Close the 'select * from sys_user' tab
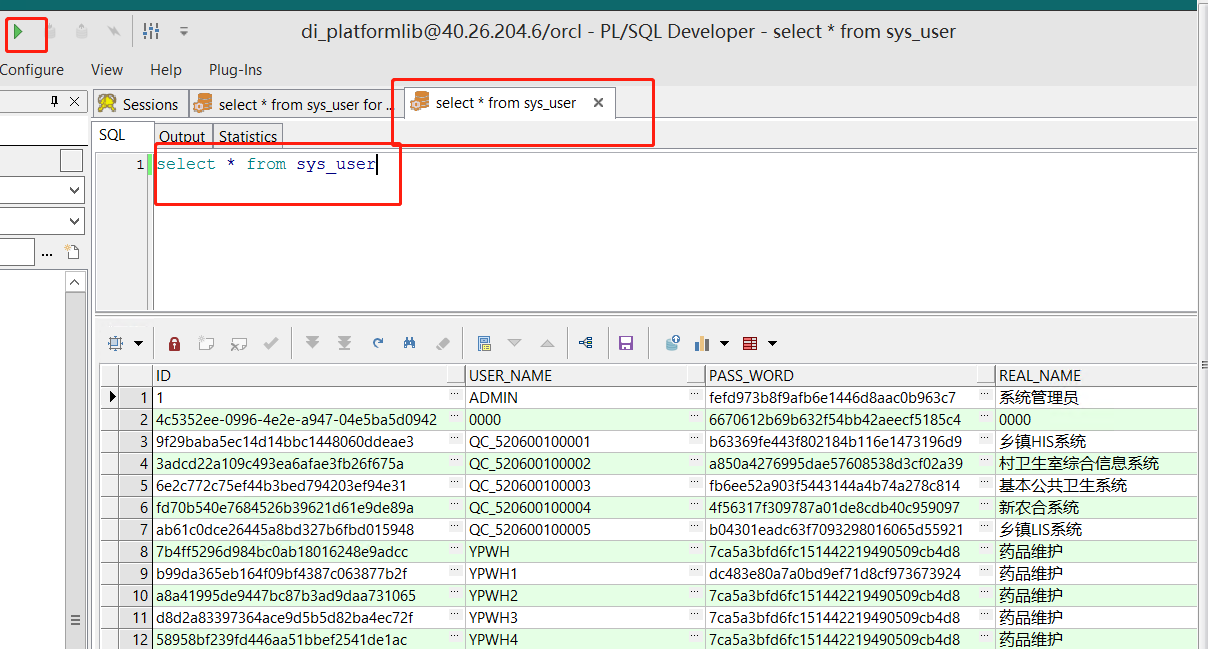 coord(598,102)
